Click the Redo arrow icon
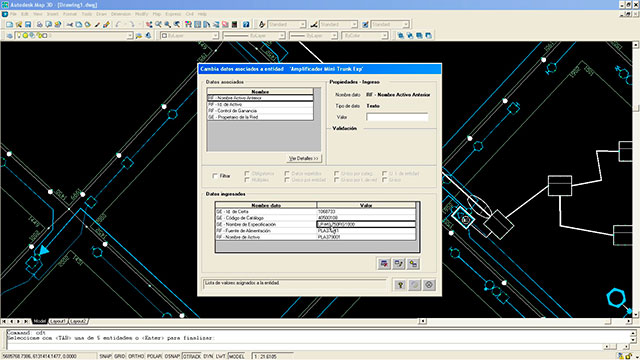640x360 pixels. tap(131, 24)
